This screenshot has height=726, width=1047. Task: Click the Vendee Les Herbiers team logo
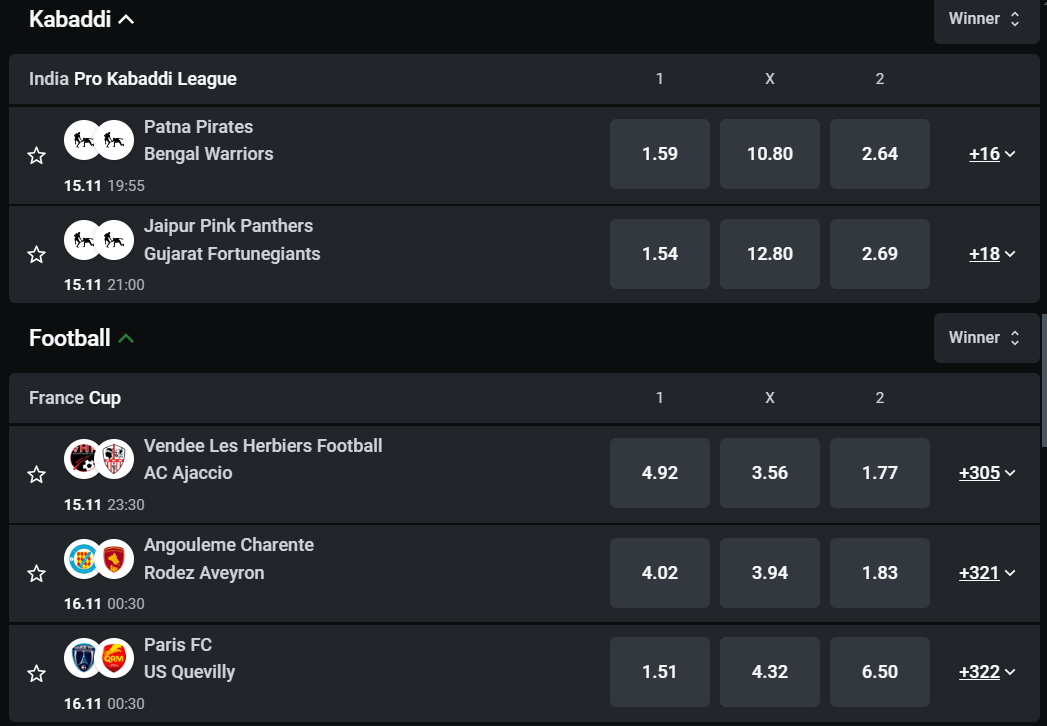[x=82, y=459]
